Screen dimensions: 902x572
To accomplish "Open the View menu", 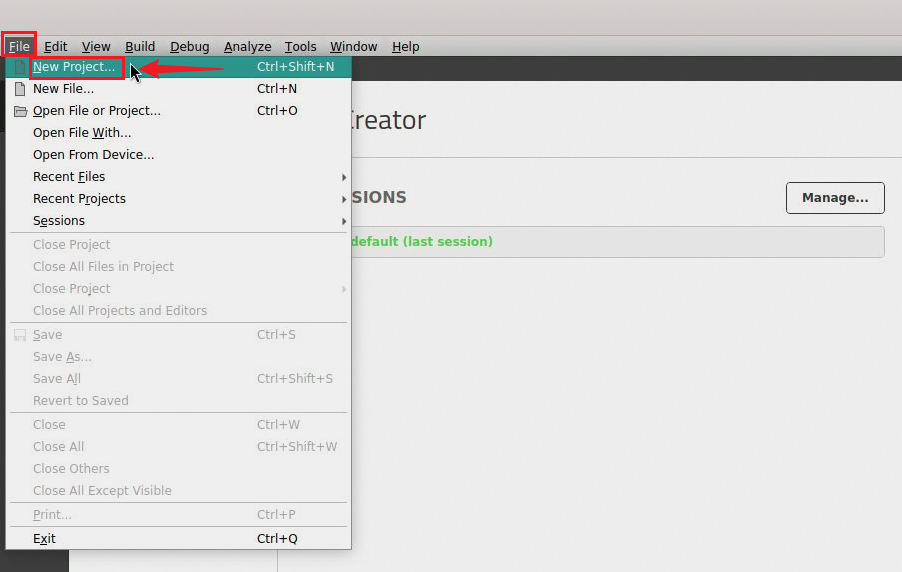I will 96,47.
